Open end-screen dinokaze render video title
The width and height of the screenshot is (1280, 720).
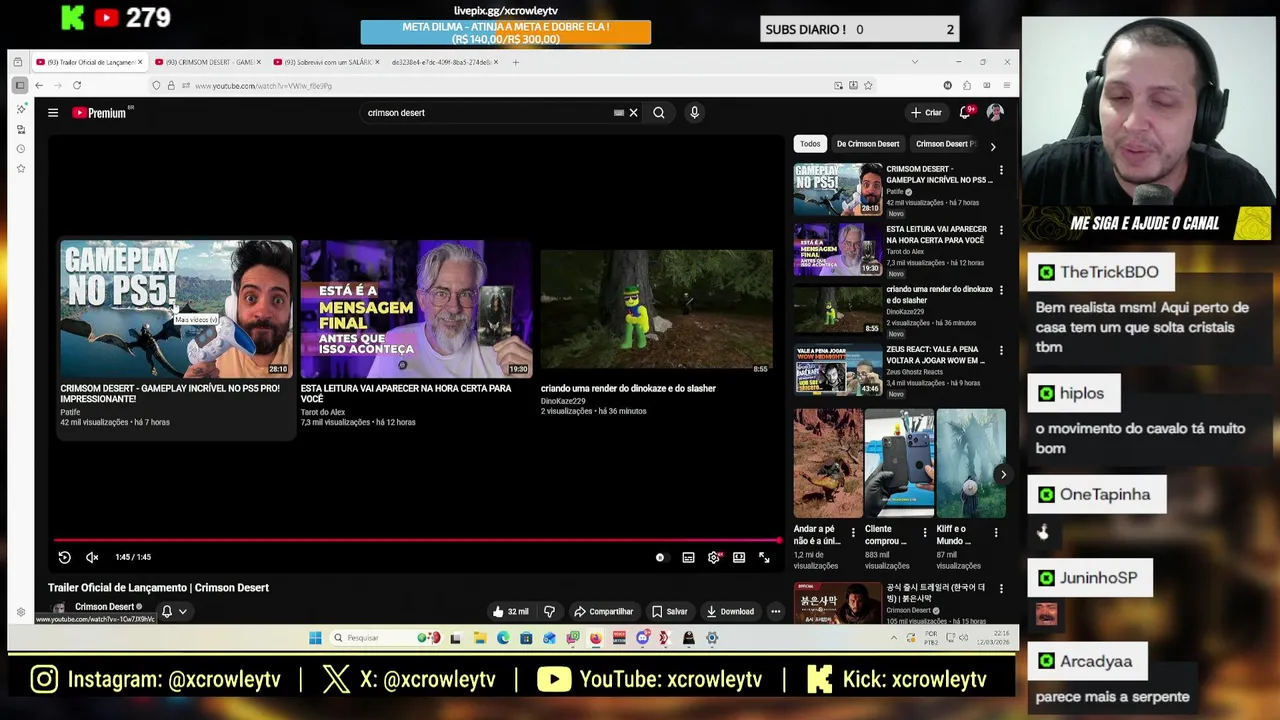[628, 388]
